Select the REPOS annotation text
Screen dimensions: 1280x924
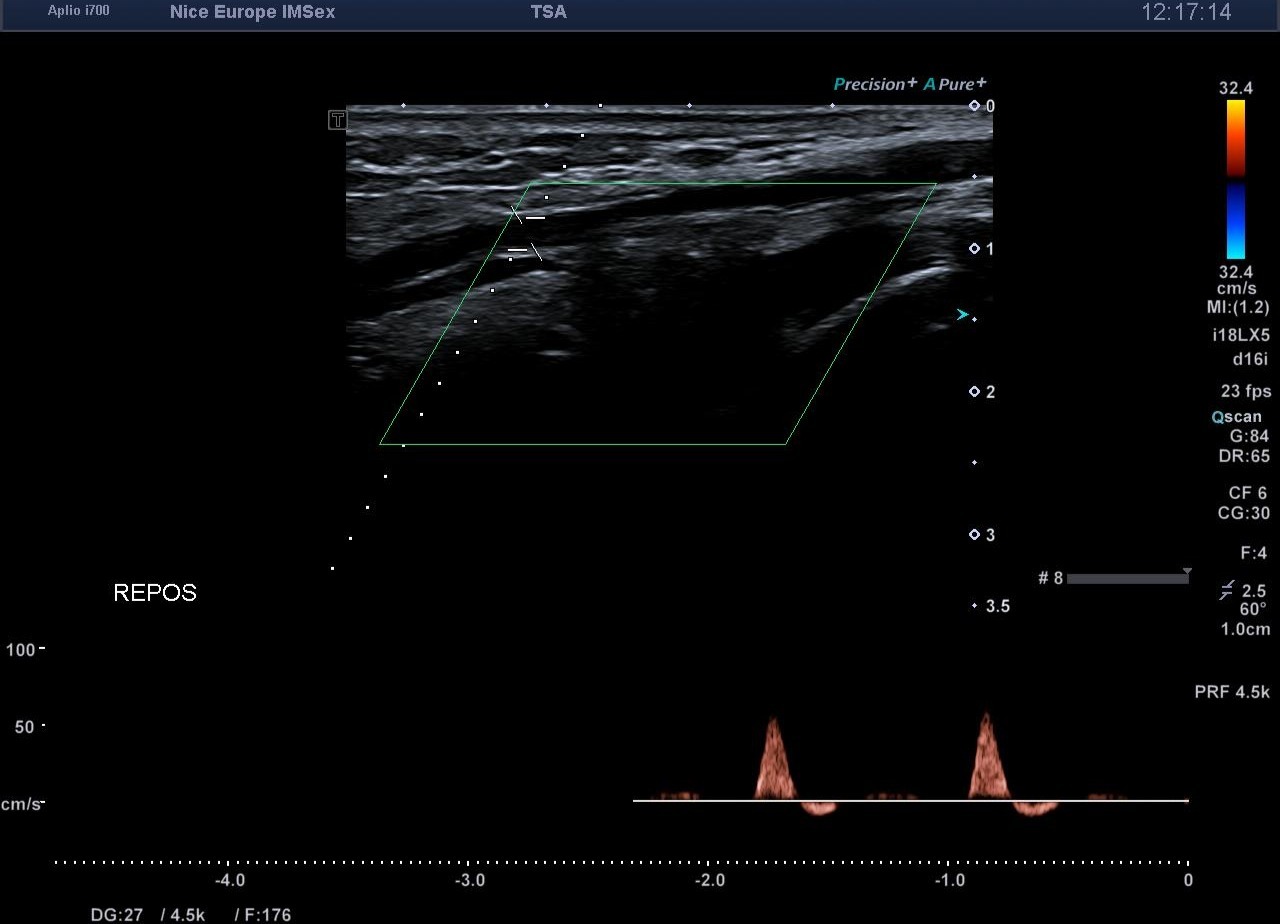[155, 593]
